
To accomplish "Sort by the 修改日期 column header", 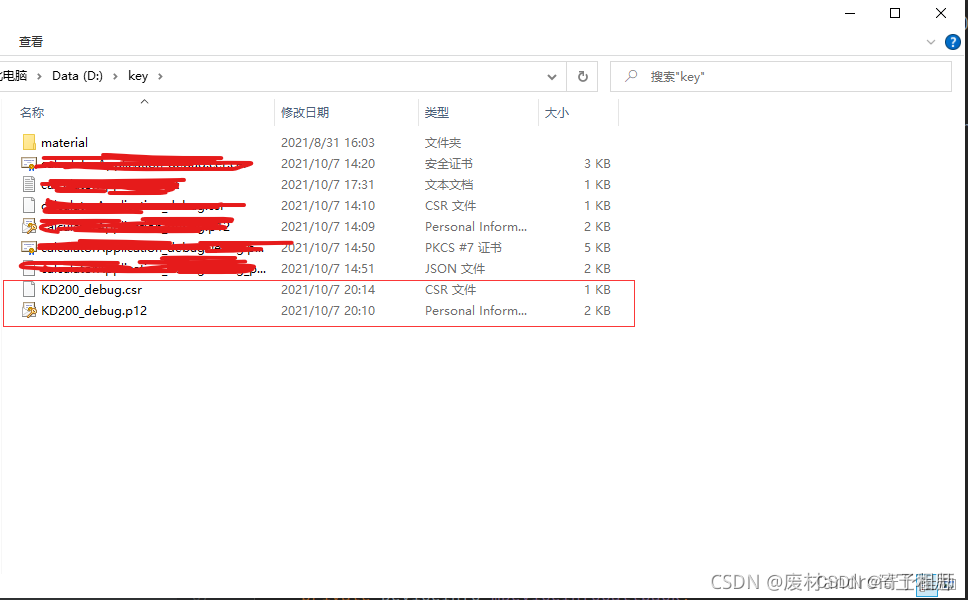I will tap(305, 112).
